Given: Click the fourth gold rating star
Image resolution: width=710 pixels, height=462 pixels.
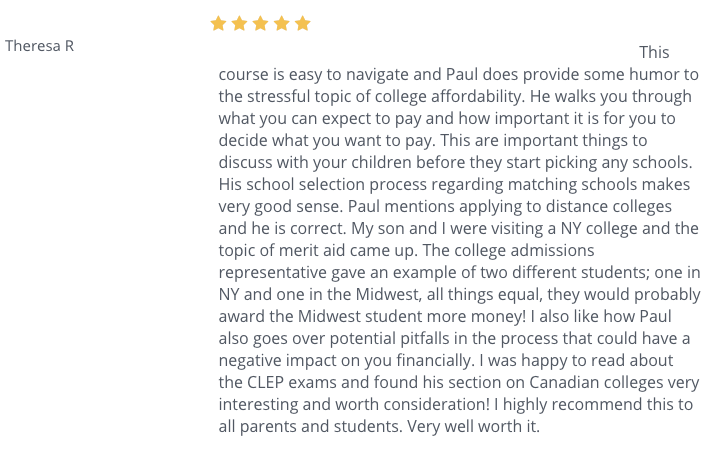Looking at the screenshot, I should click(x=282, y=23).
